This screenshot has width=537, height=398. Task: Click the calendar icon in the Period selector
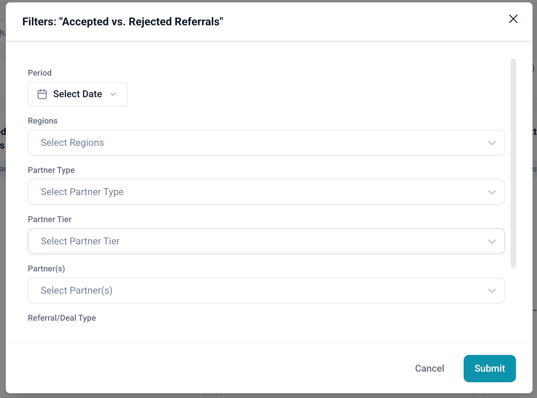tap(42, 94)
